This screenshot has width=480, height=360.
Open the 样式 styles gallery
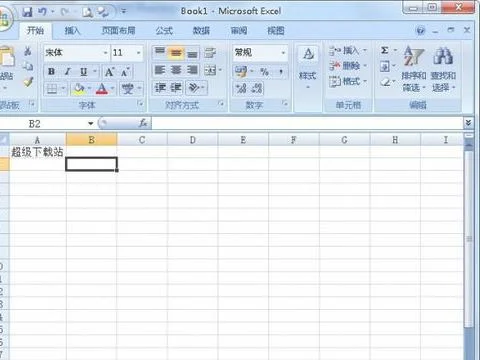308,67
